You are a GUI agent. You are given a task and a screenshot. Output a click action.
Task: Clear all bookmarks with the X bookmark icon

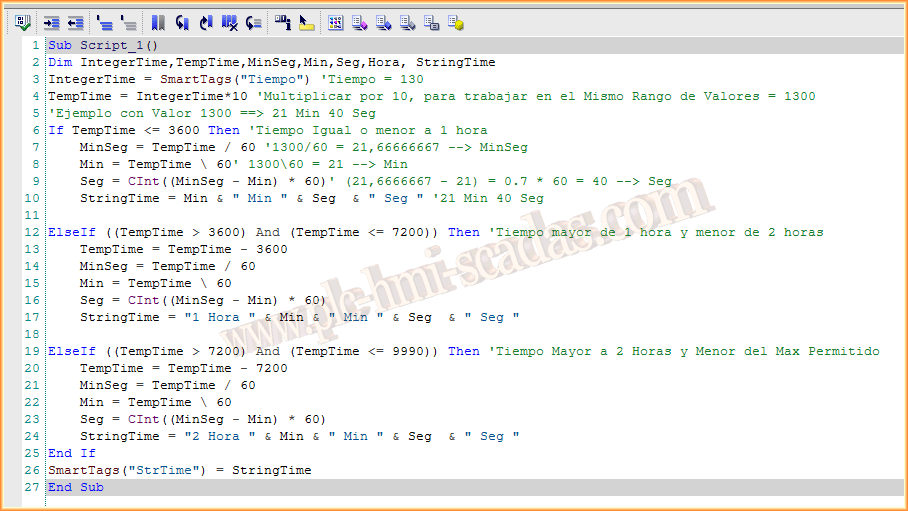pos(230,21)
